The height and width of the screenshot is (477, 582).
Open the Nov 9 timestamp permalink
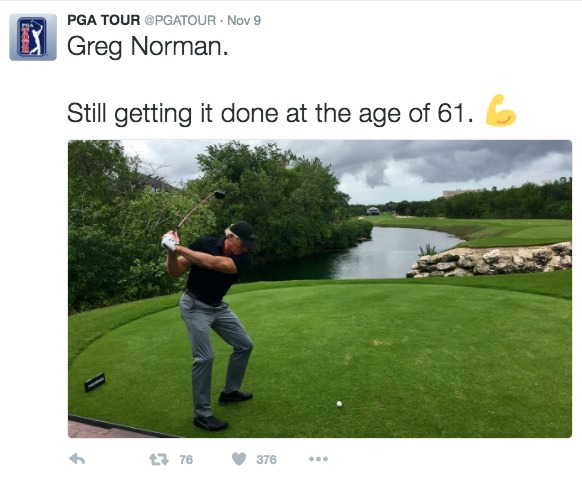pyautogui.click(x=244, y=20)
